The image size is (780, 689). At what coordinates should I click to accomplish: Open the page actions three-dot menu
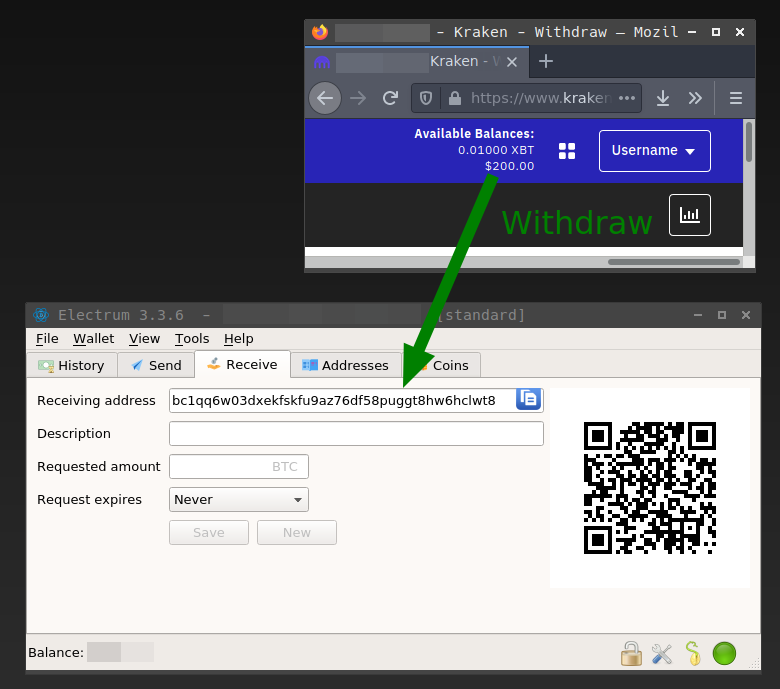627,98
